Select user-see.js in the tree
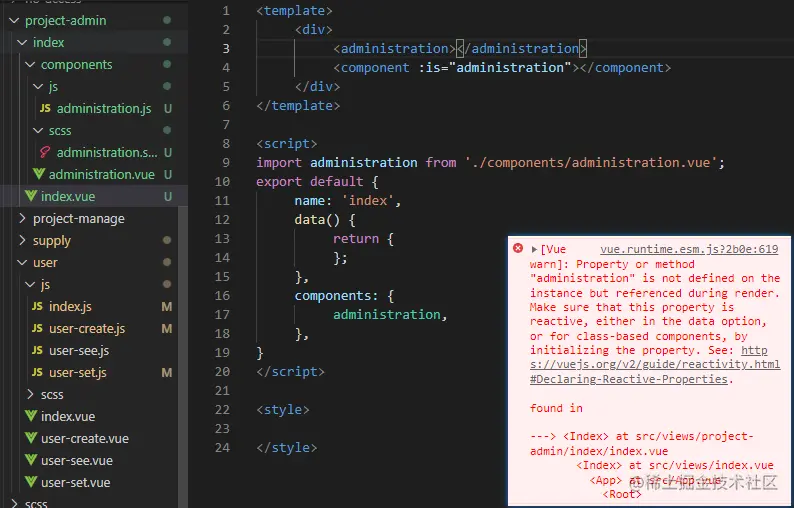The height and width of the screenshot is (508, 794). tap(79, 350)
